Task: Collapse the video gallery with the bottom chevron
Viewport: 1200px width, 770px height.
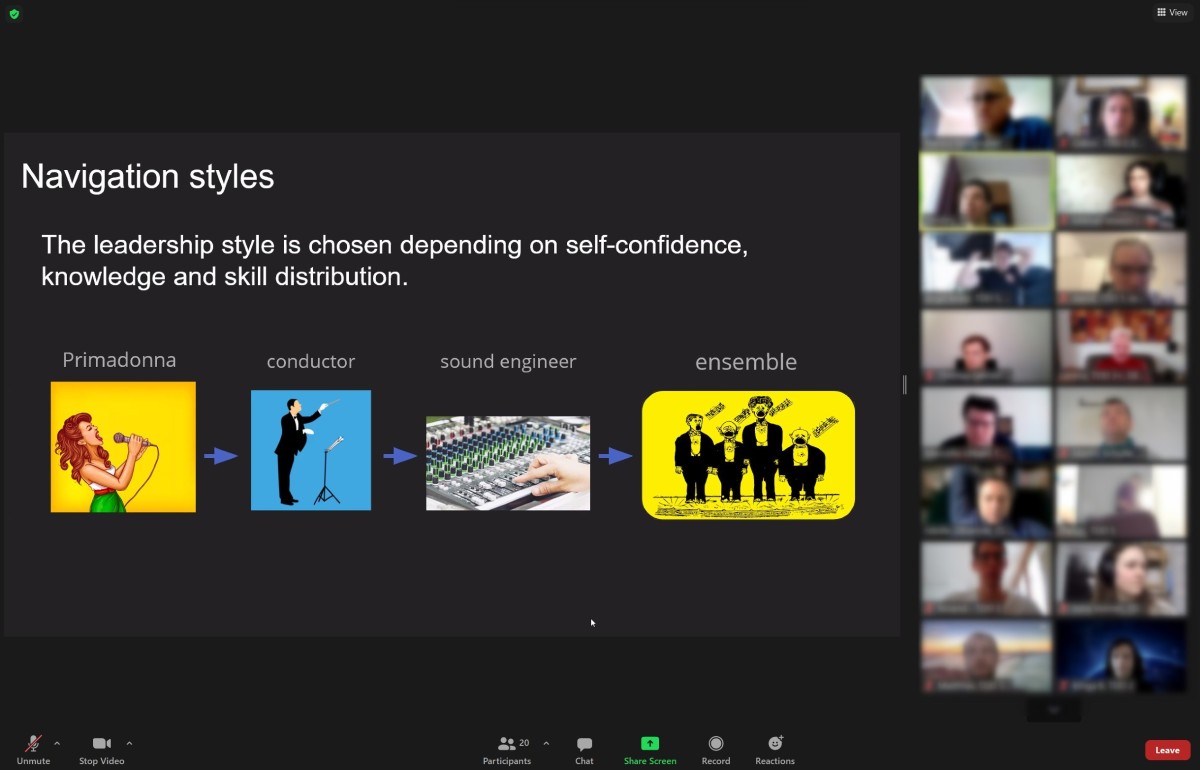Action: [1053, 709]
